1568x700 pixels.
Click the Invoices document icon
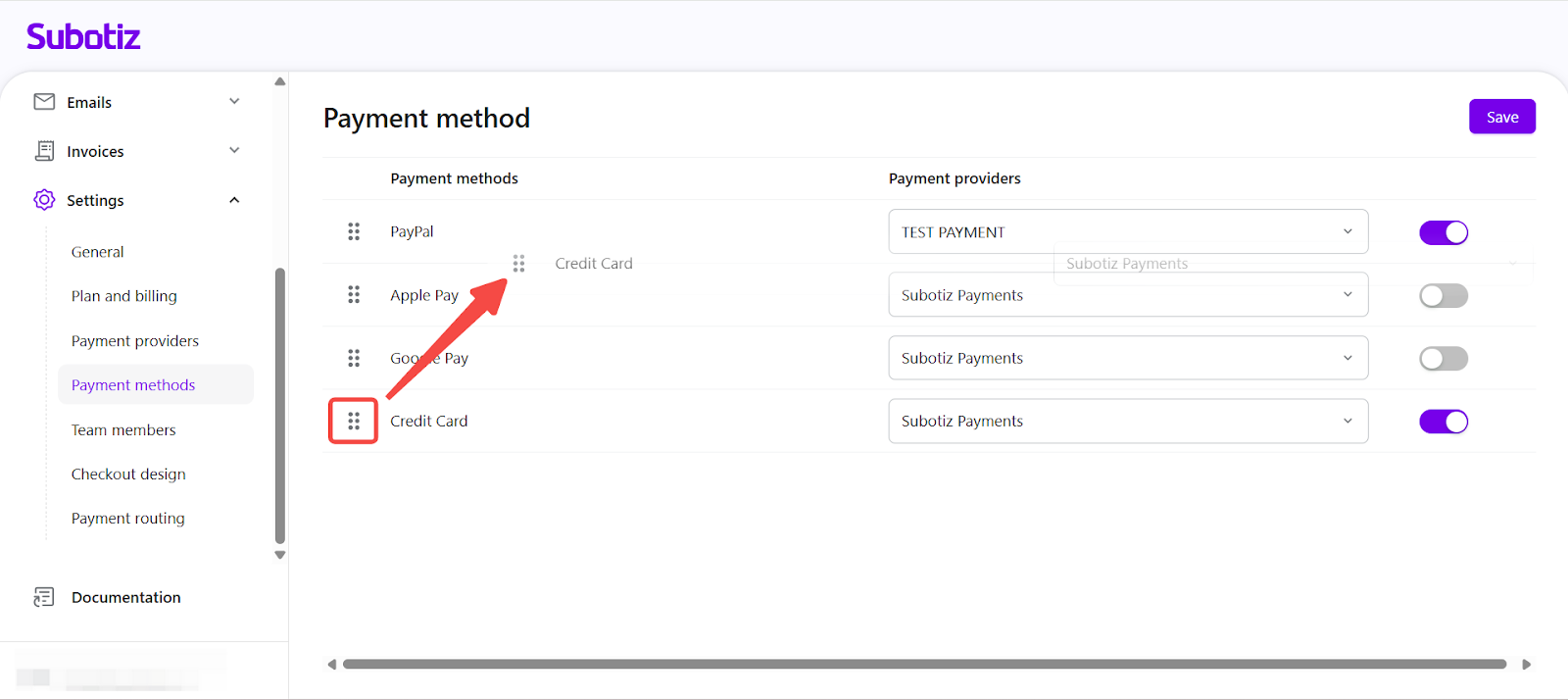(x=44, y=151)
